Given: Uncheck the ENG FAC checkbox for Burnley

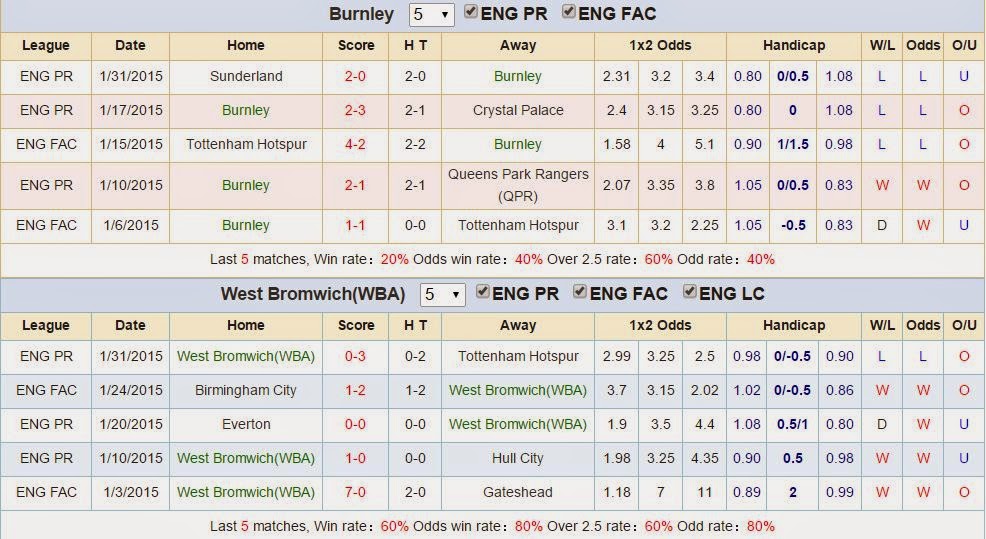Looking at the screenshot, I should [570, 13].
